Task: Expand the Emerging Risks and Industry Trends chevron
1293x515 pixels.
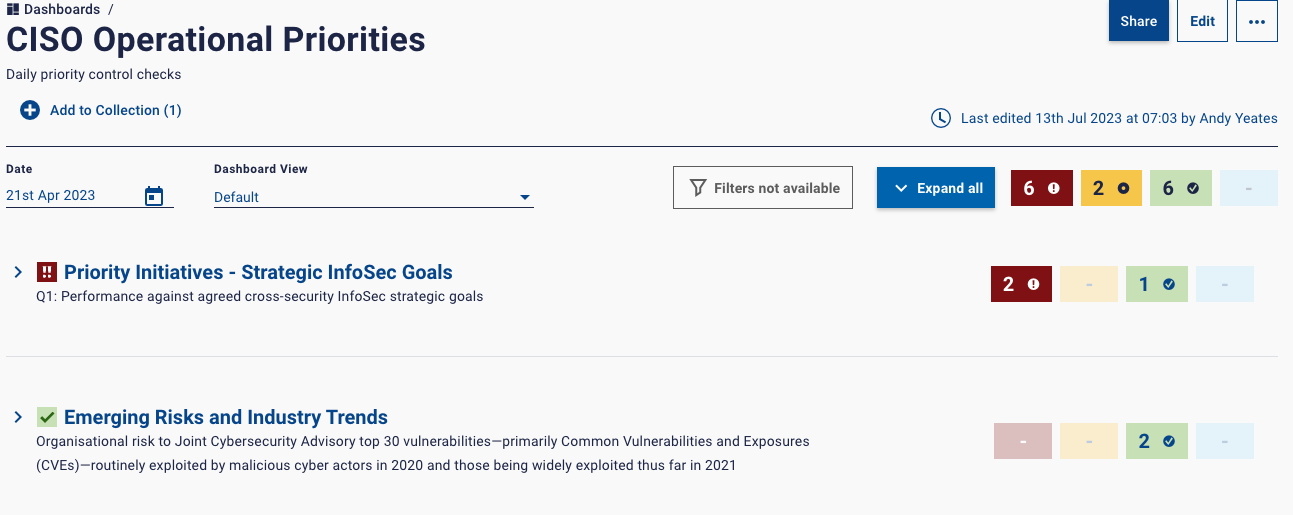Action: (x=18, y=417)
